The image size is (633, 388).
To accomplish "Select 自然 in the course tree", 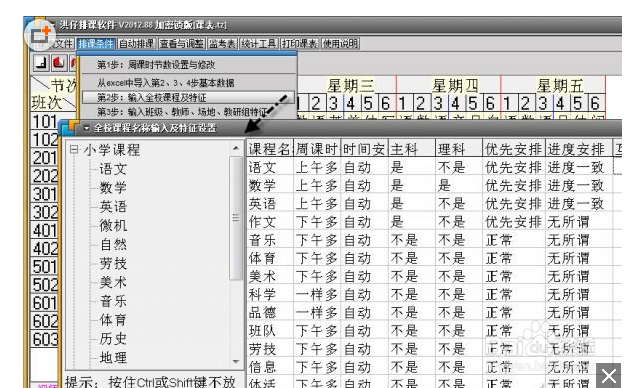I will coord(113,244).
